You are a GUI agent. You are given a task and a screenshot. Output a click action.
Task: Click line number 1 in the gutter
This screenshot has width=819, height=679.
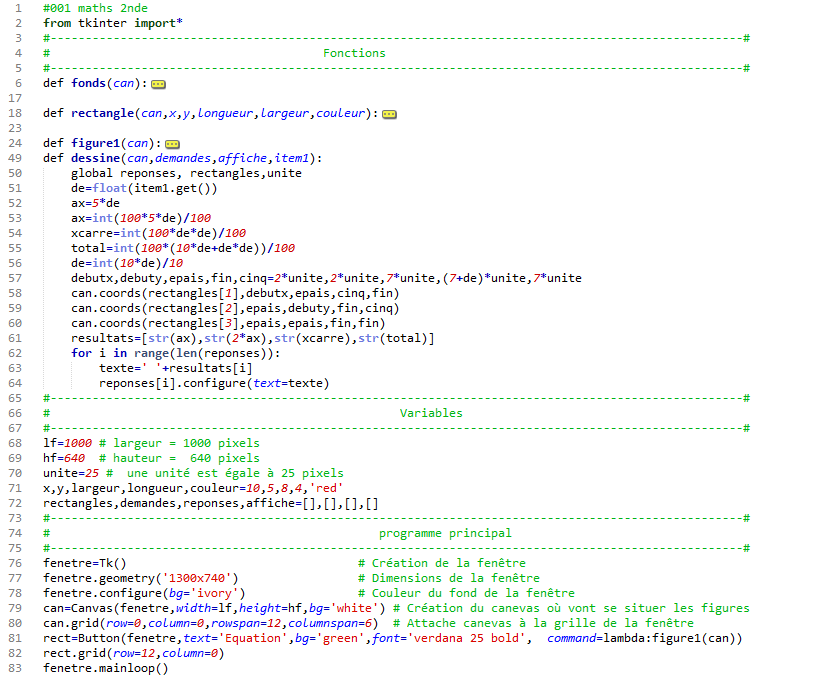(19, 8)
